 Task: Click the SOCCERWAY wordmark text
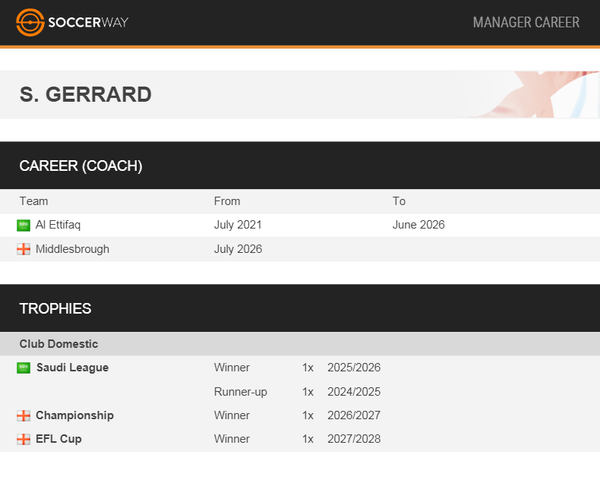click(x=88, y=22)
